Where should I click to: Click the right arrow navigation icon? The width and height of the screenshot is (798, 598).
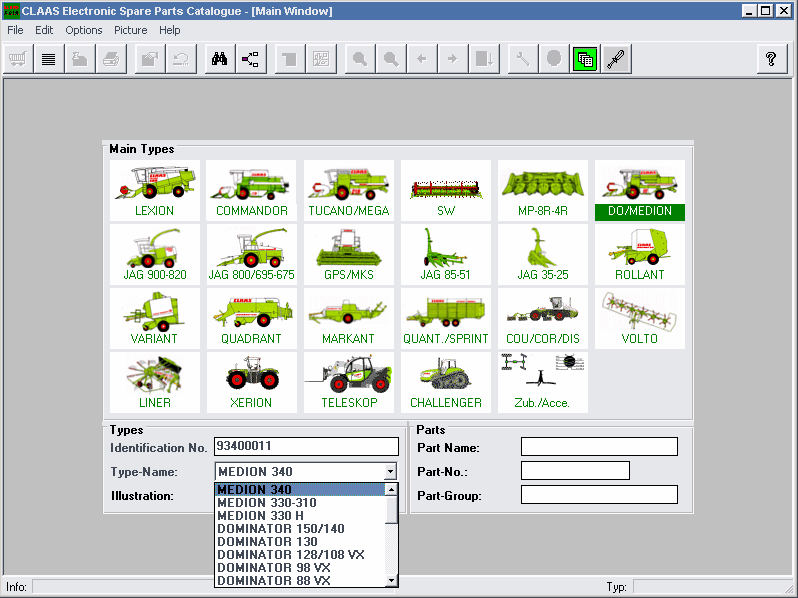click(452, 59)
